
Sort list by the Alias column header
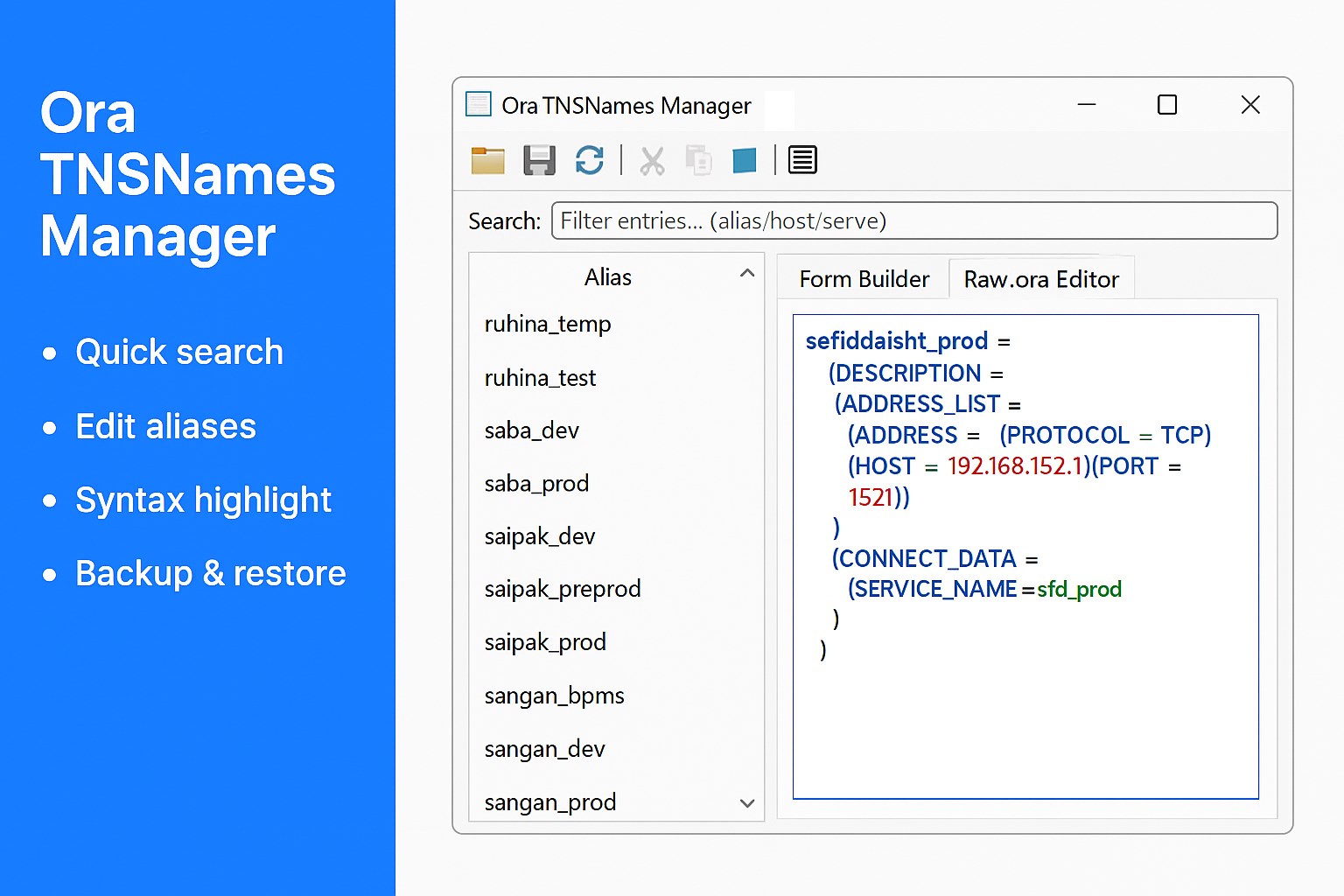coord(607,277)
